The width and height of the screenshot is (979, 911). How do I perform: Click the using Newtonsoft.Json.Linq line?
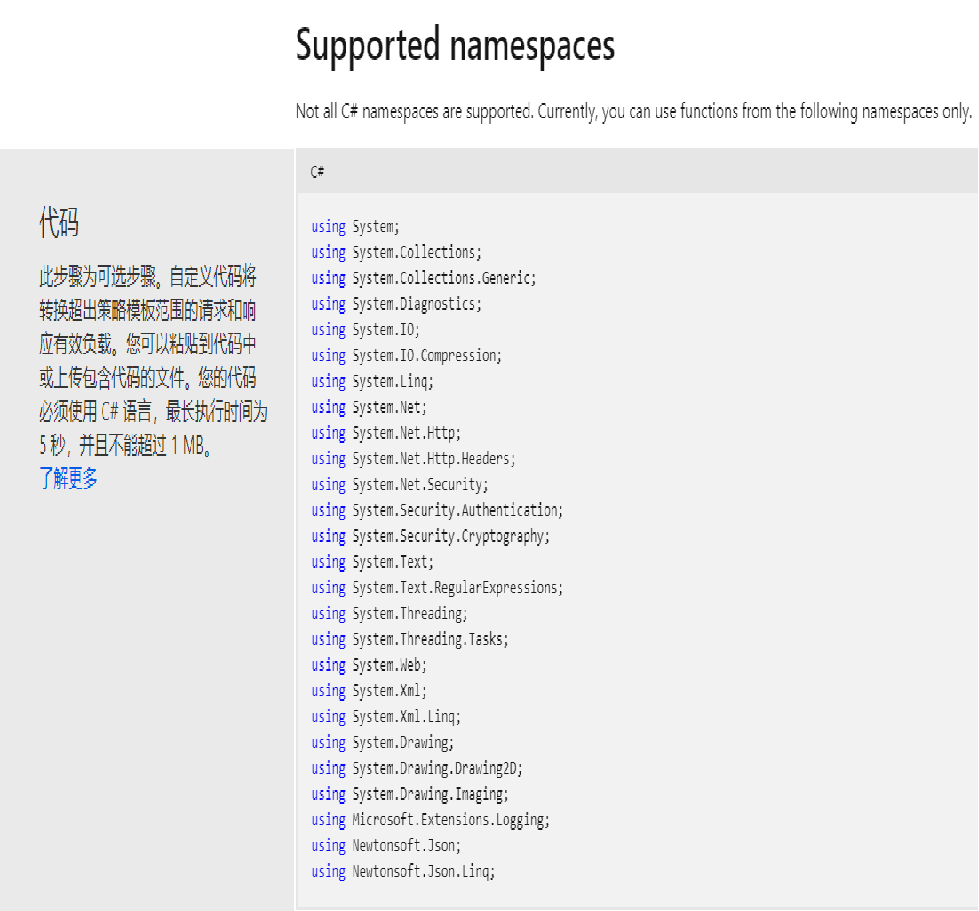pyautogui.click(x=403, y=871)
